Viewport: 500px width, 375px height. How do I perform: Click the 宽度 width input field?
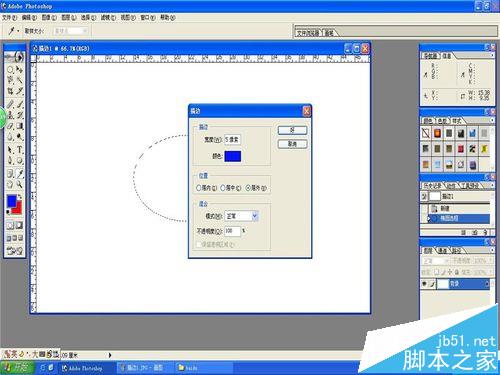tap(232, 140)
